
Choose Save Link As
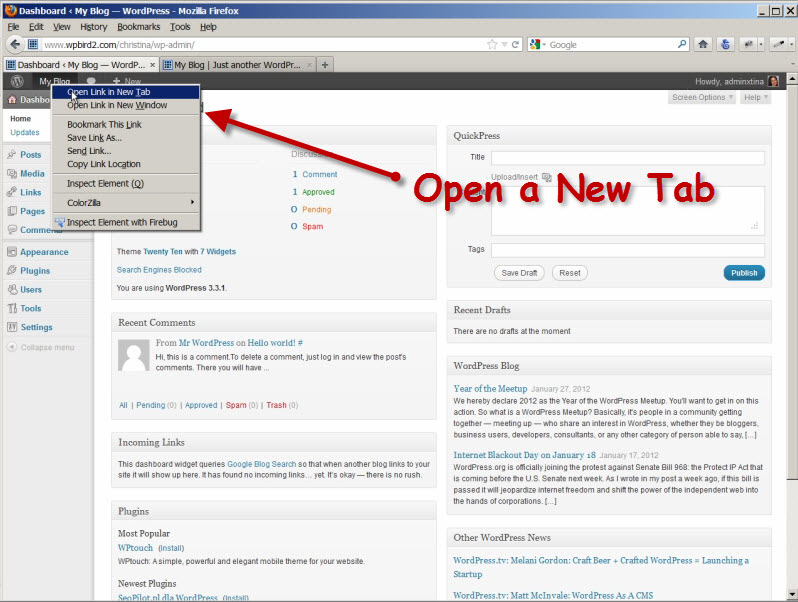pos(125,138)
